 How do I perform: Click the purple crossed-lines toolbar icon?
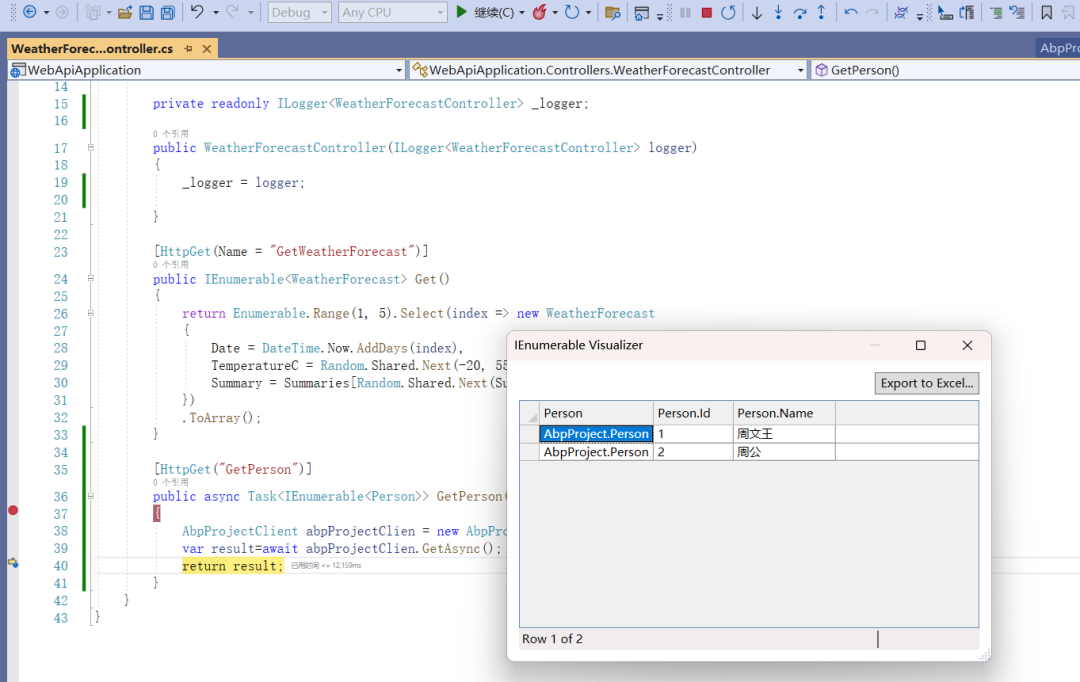coord(900,12)
